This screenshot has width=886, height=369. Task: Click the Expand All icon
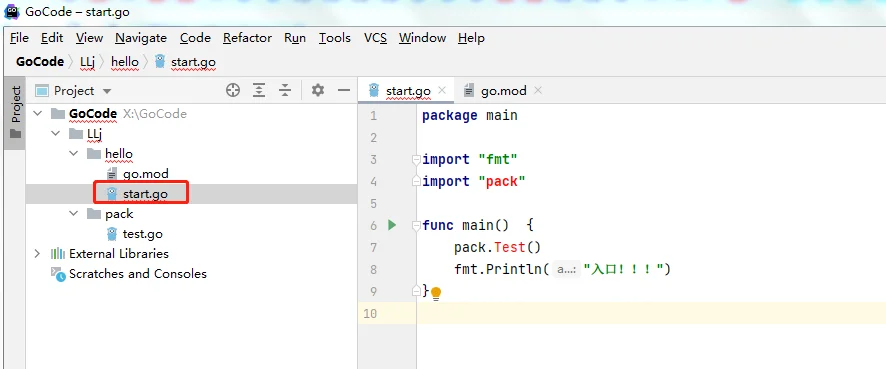259,90
